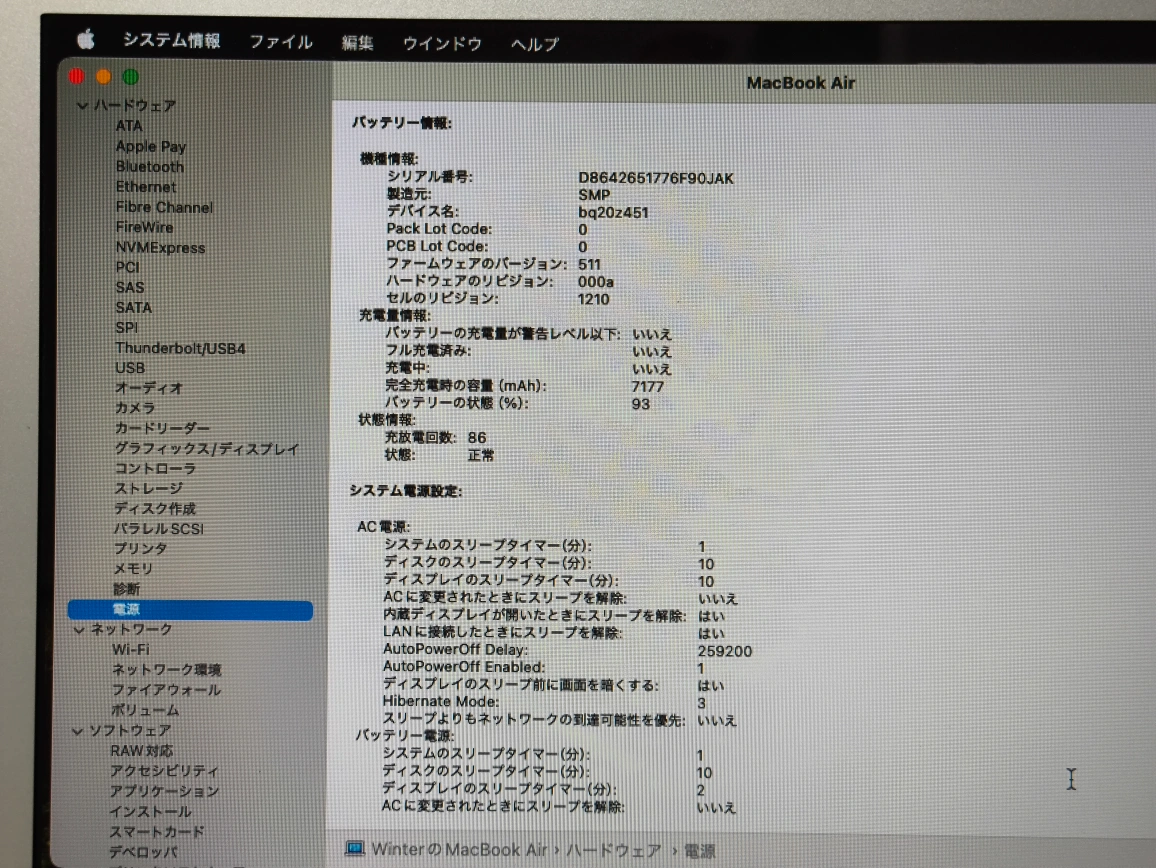1156x868 pixels.
Task: Select Wi-Fi under network section
Action: point(131,650)
